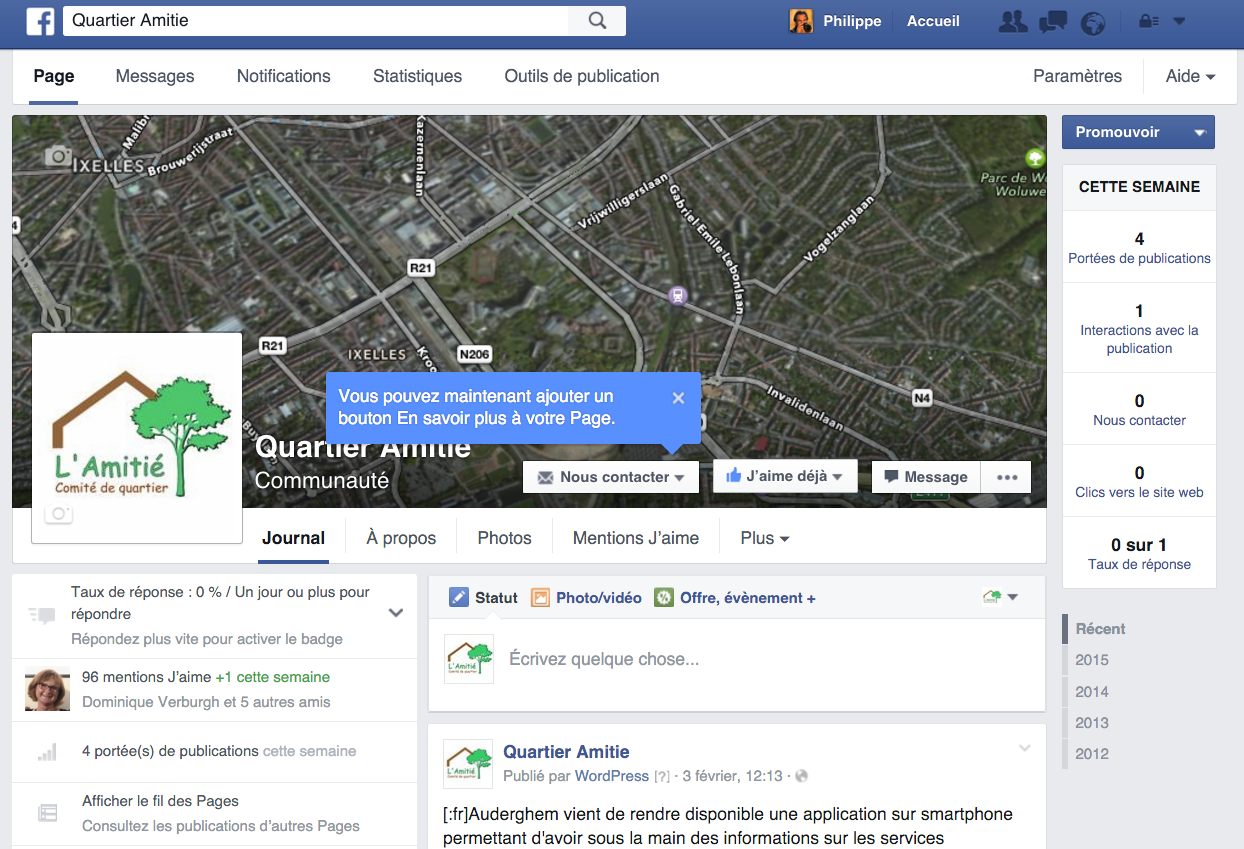Viewport: 1244px width, 849px height.
Task: Open the Statistiques tab
Action: pos(418,76)
